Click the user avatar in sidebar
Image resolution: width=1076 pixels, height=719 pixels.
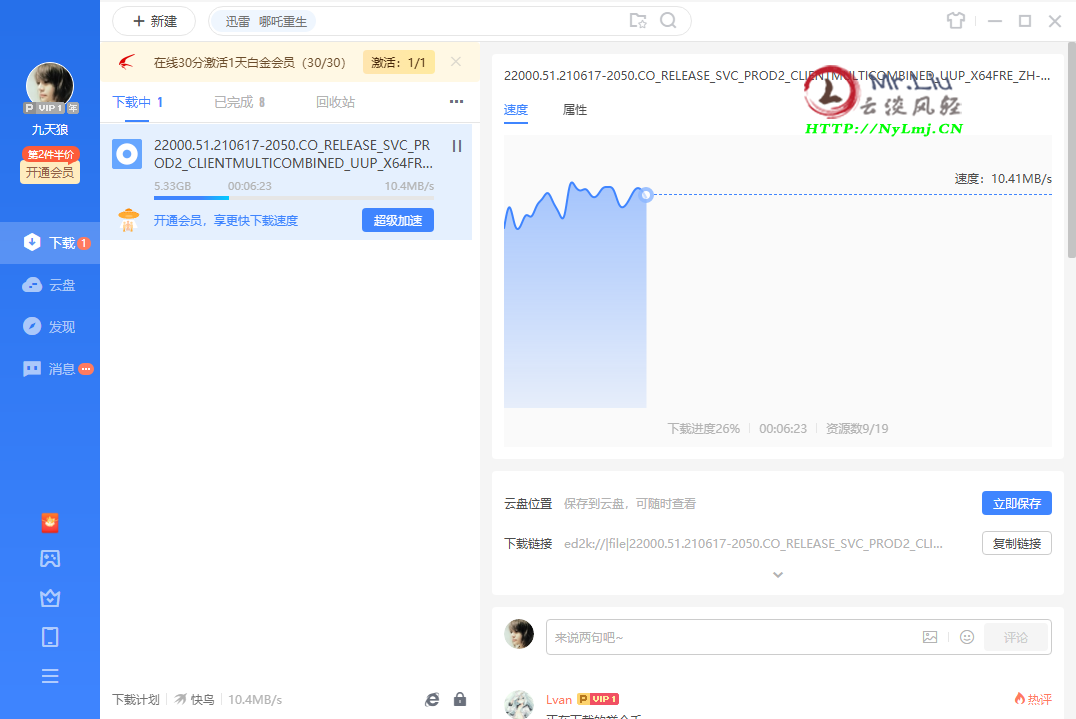click(x=49, y=86)
